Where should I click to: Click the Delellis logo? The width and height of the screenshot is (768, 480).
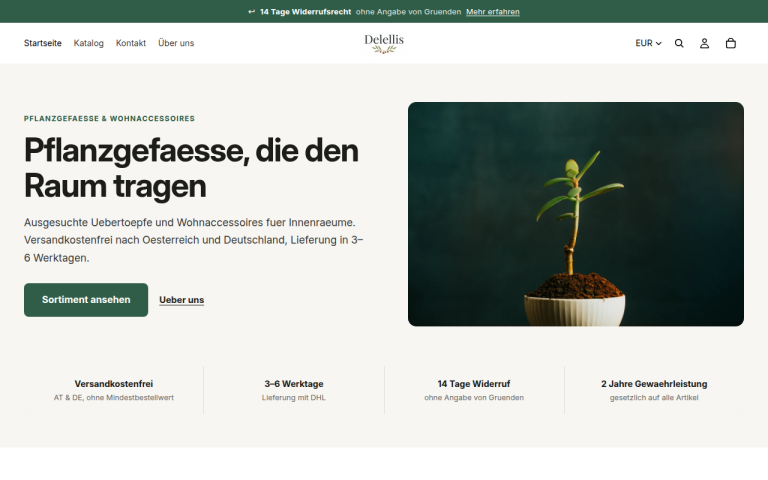pyautogui.click(x=384, y=43)
